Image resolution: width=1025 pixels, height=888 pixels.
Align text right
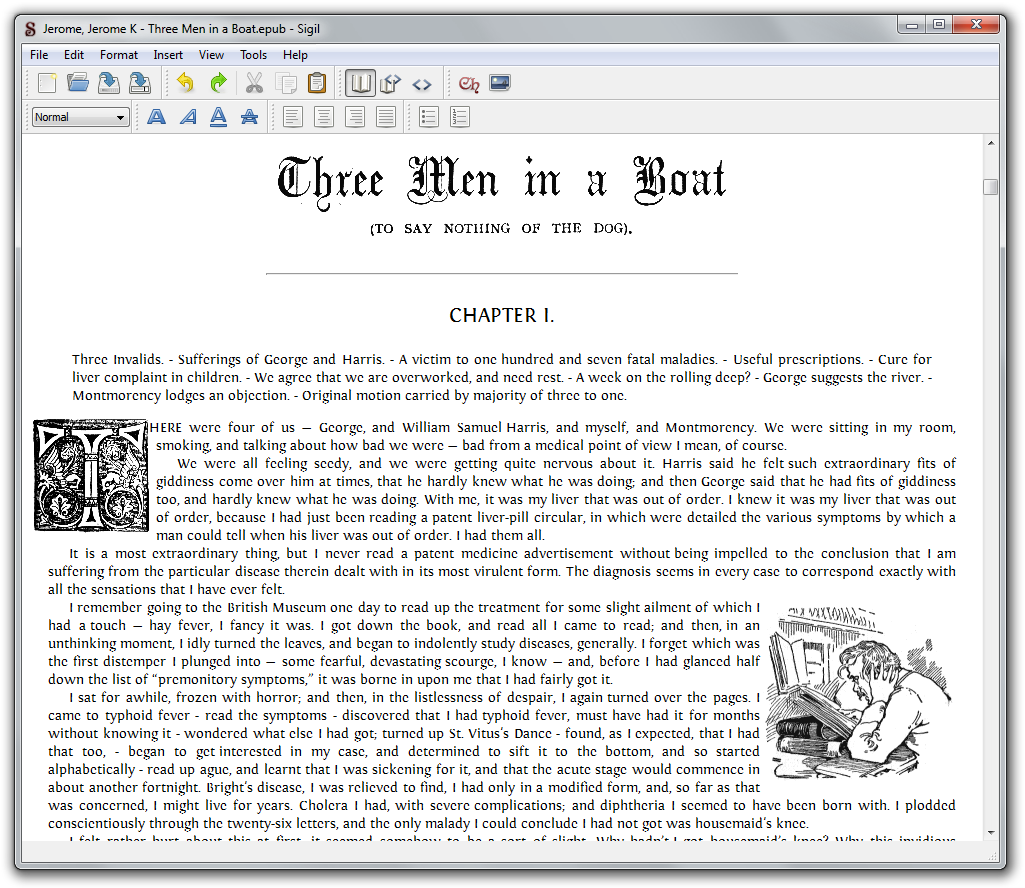(355, 117)
